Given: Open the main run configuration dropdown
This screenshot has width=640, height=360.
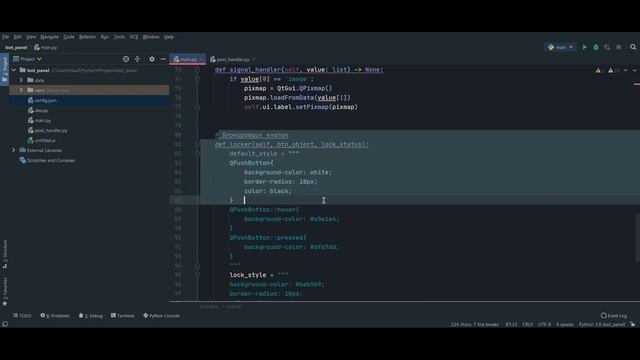Looking at the screenshot, I should click(560, 47).
